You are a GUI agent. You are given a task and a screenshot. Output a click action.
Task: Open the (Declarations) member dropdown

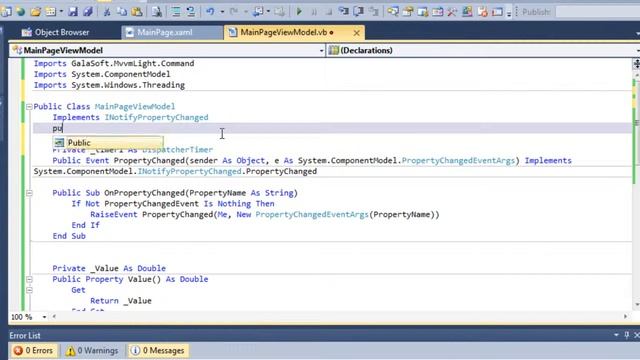638,51
